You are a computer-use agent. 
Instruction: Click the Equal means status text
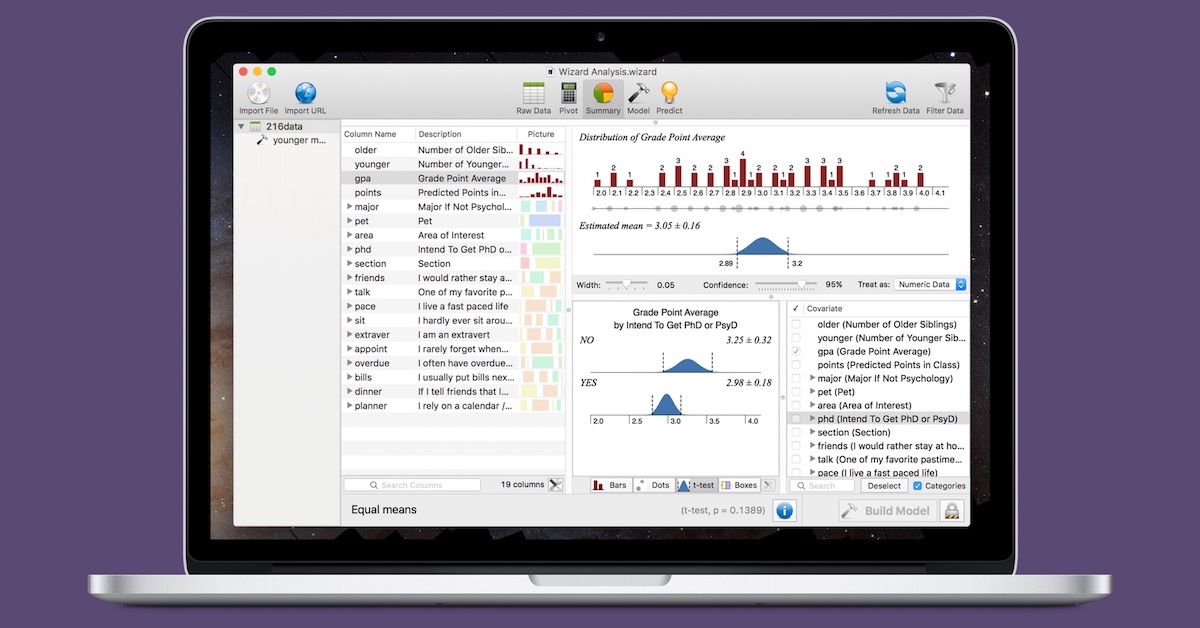pyautogui.click(x=384, y=510)
